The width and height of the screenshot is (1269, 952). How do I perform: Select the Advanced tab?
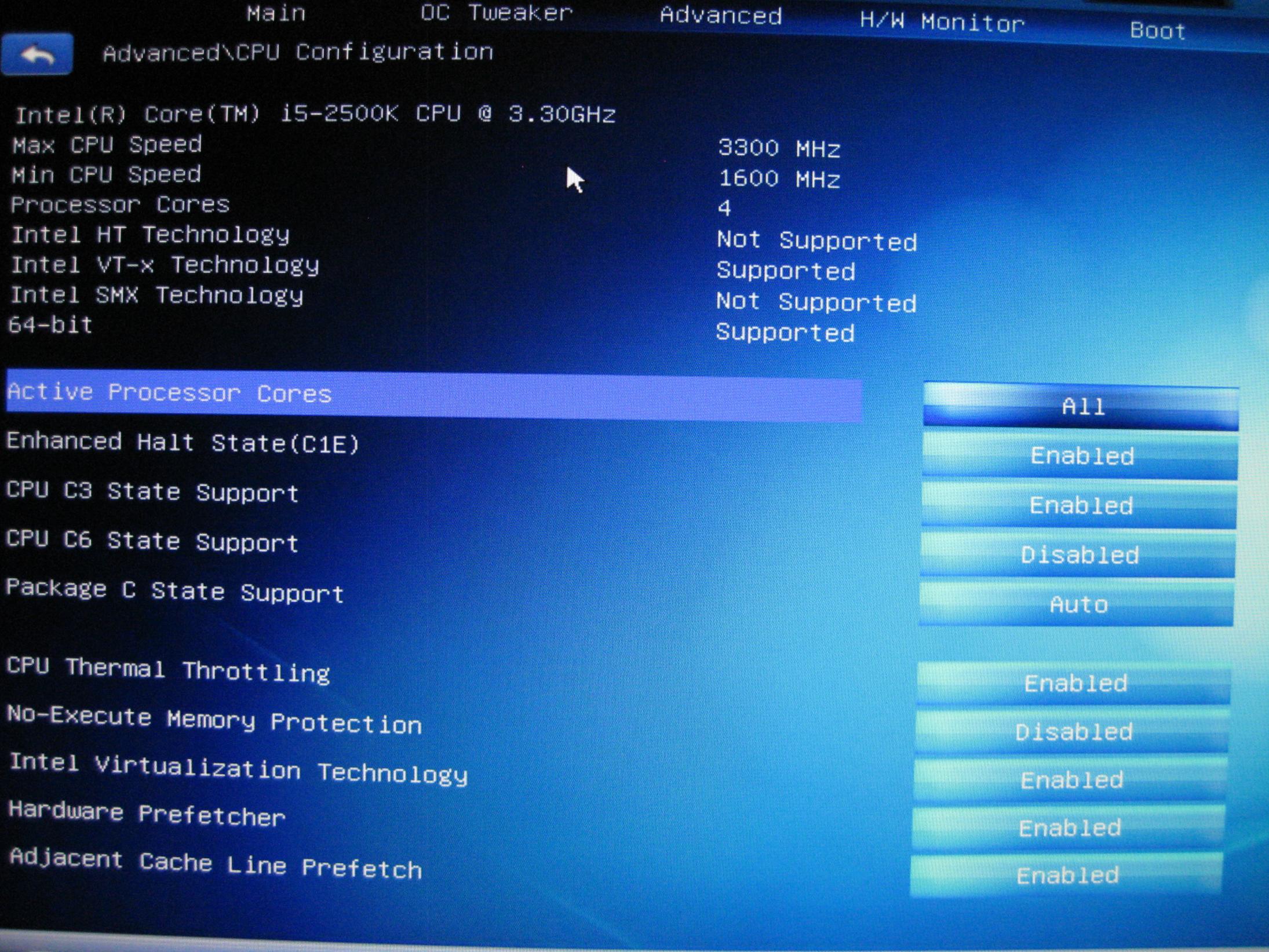pyautogui.click(x=721, y=16)
